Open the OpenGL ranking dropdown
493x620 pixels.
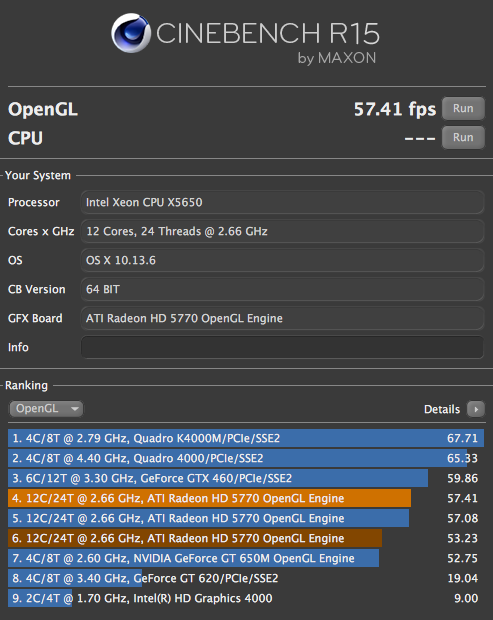coord(46,408)
